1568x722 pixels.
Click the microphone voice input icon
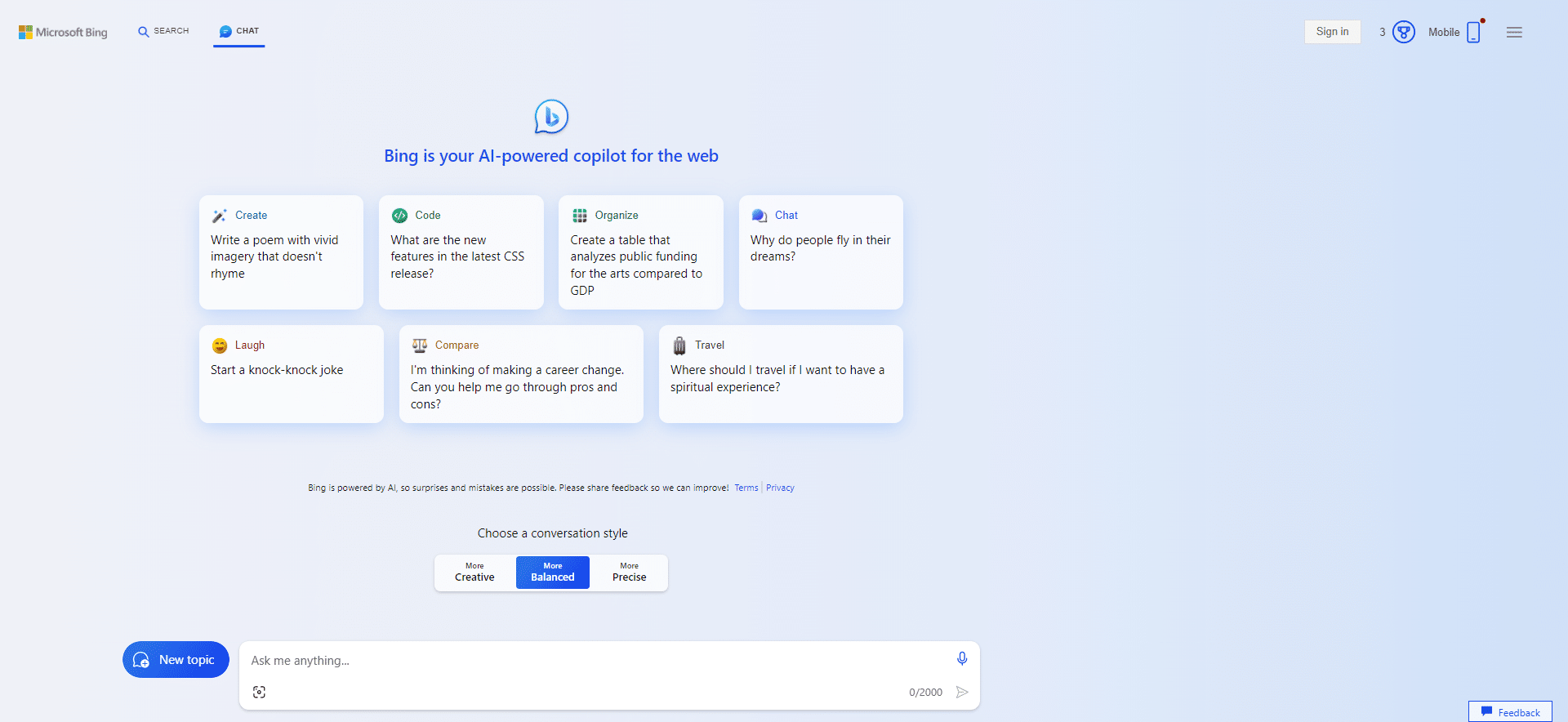pyautogui.click(x=962, y=659)
